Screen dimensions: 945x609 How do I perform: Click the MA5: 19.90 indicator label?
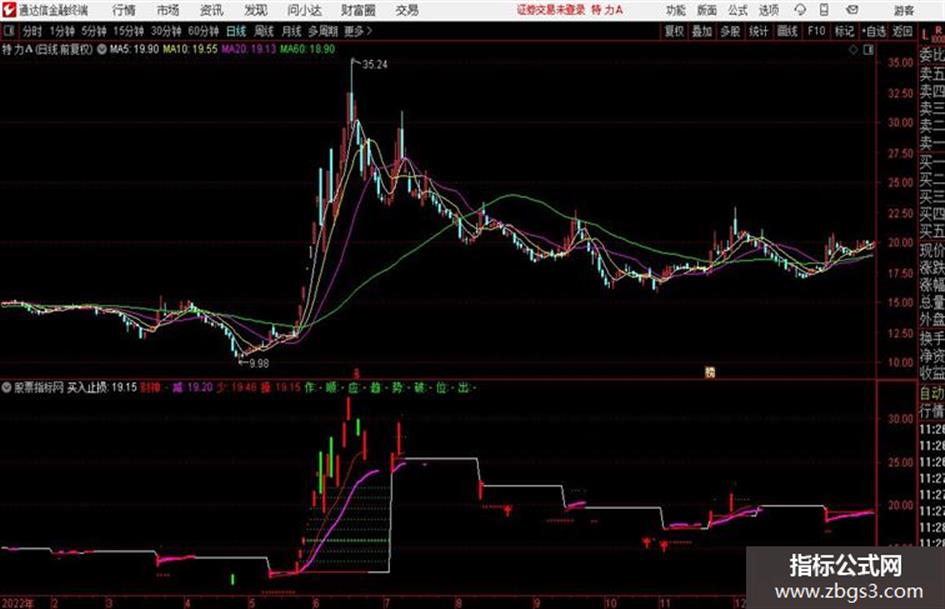pyautogui.click(x=134, y=49)
